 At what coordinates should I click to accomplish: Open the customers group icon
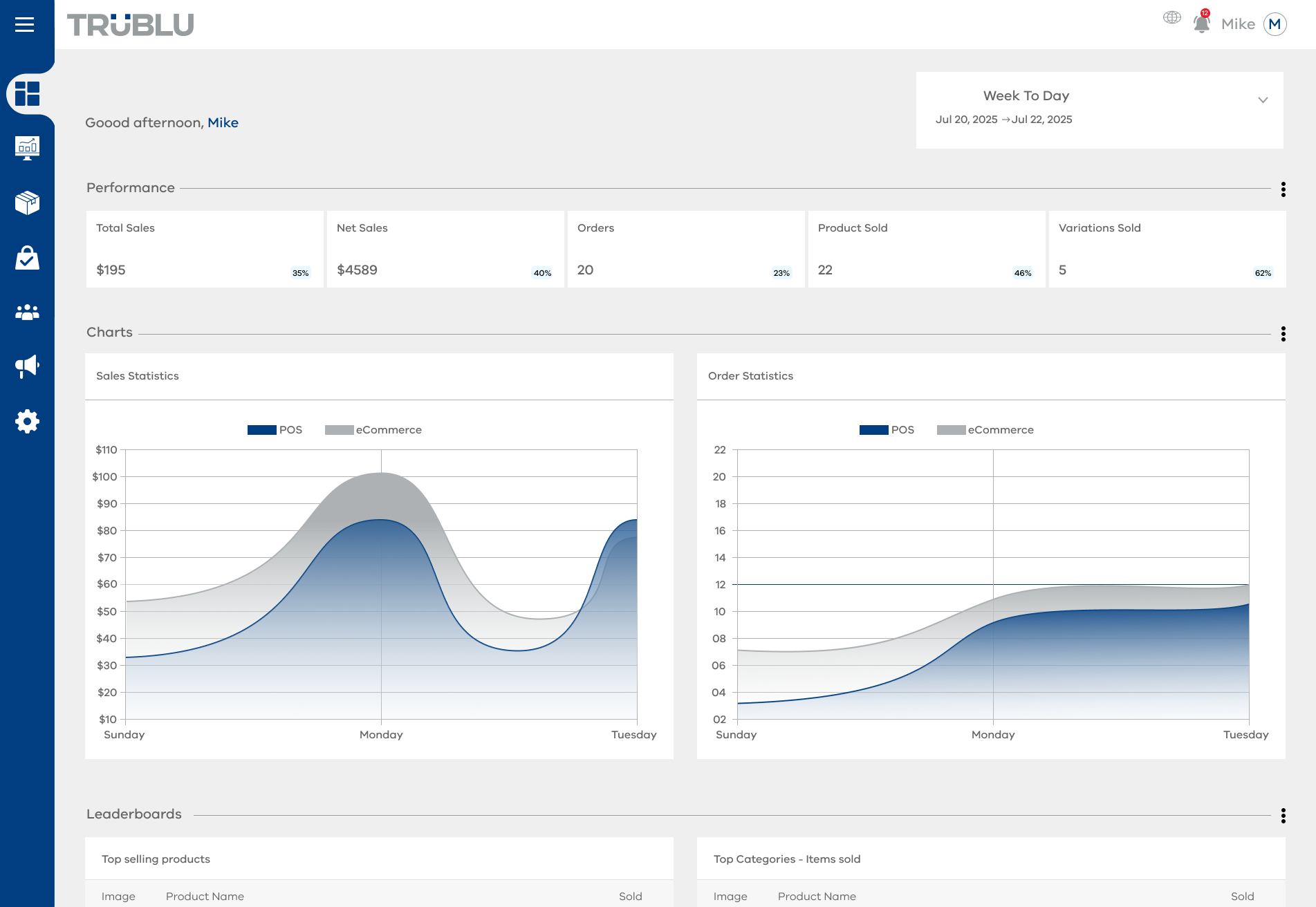pyautogui.click(x=28, y=312)
